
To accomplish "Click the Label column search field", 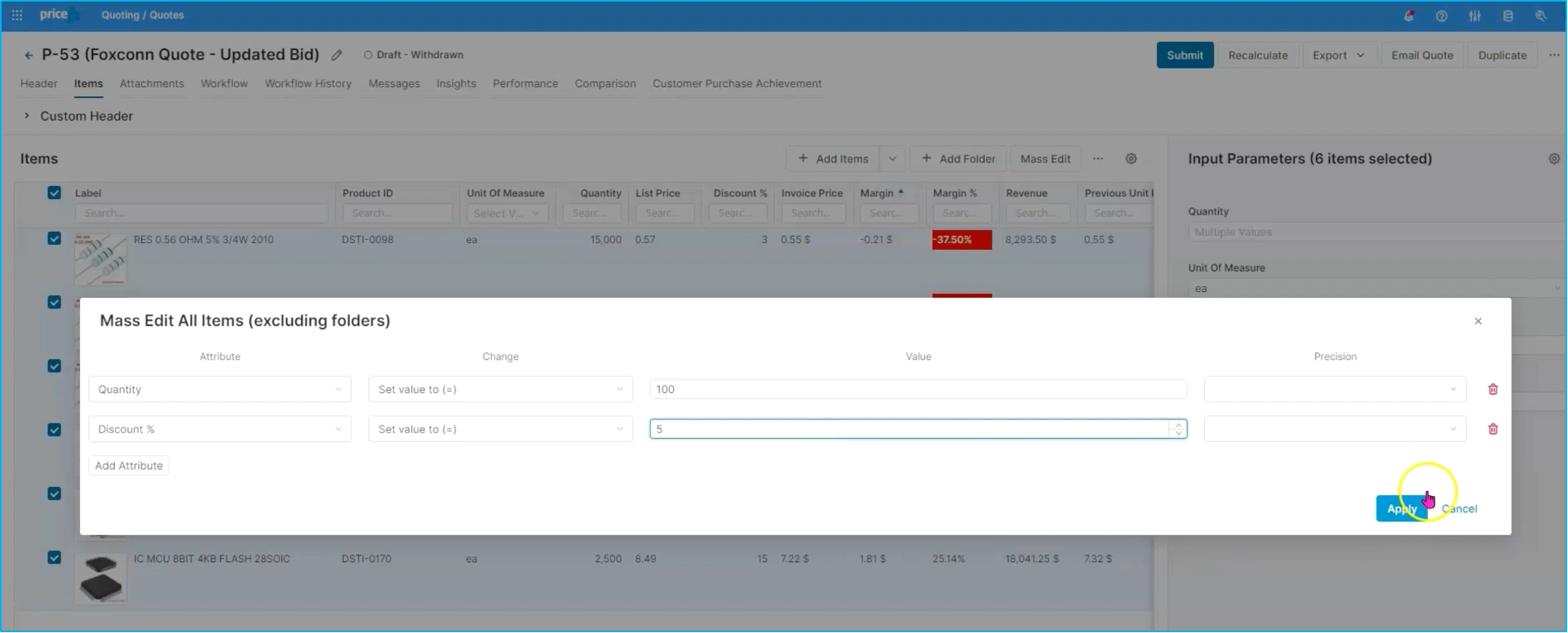I will (202, 213).
